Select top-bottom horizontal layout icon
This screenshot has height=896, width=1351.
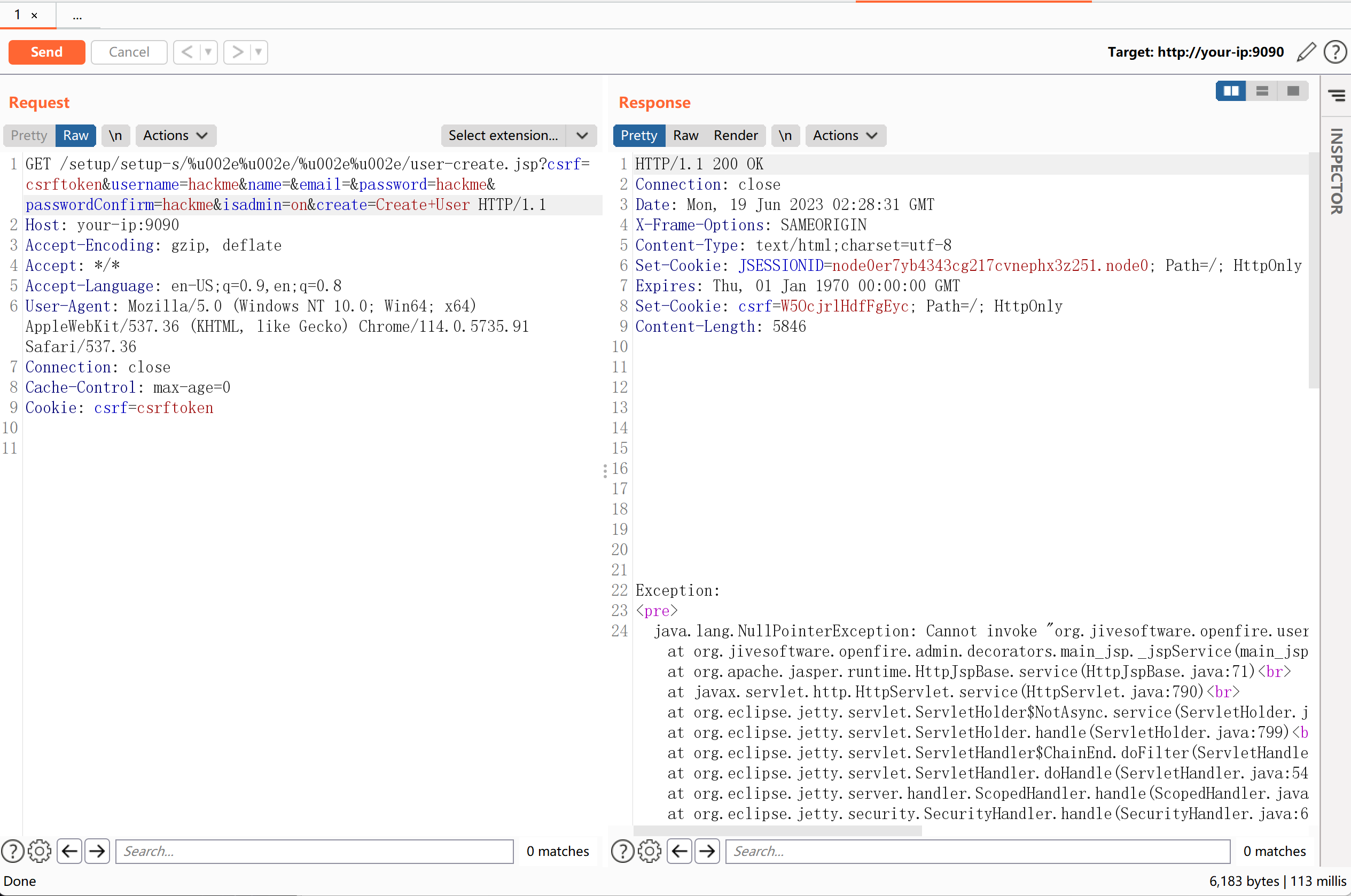click(x=1262, y=91)
